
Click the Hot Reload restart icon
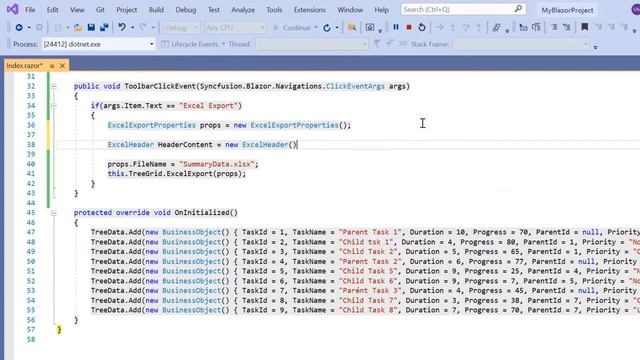click(327, 28)
